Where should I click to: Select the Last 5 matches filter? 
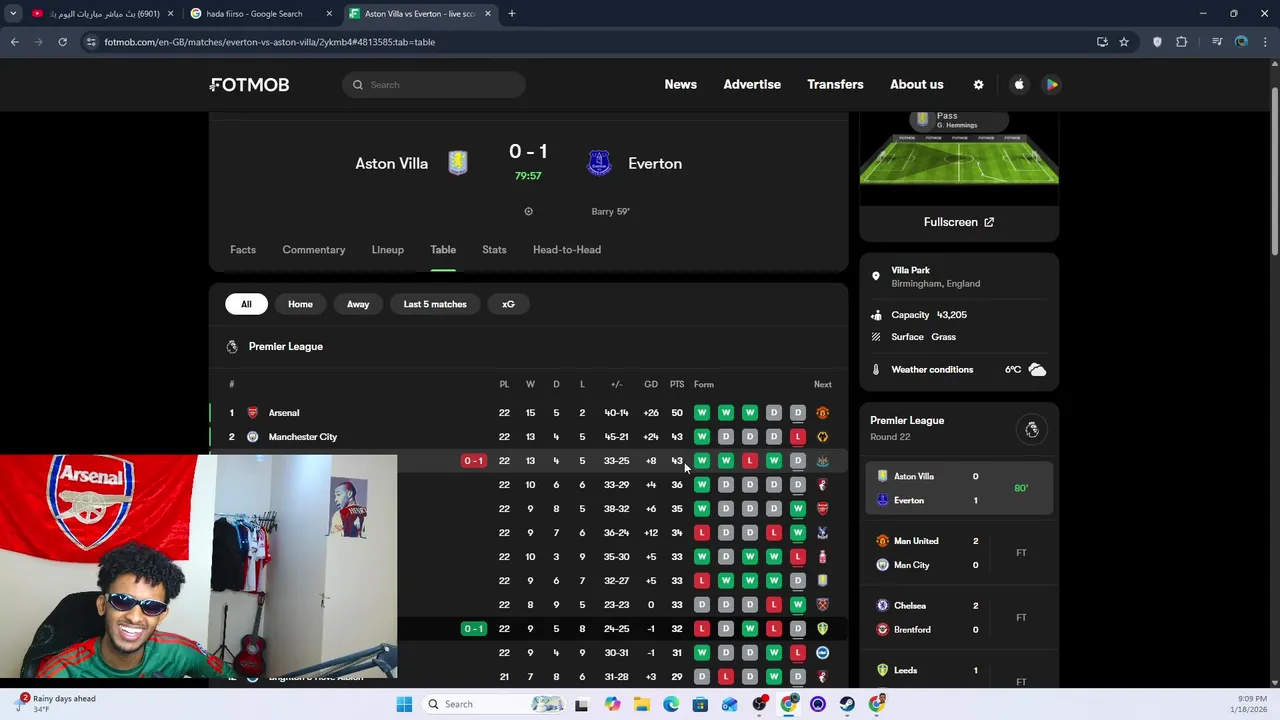pos(435,304)
